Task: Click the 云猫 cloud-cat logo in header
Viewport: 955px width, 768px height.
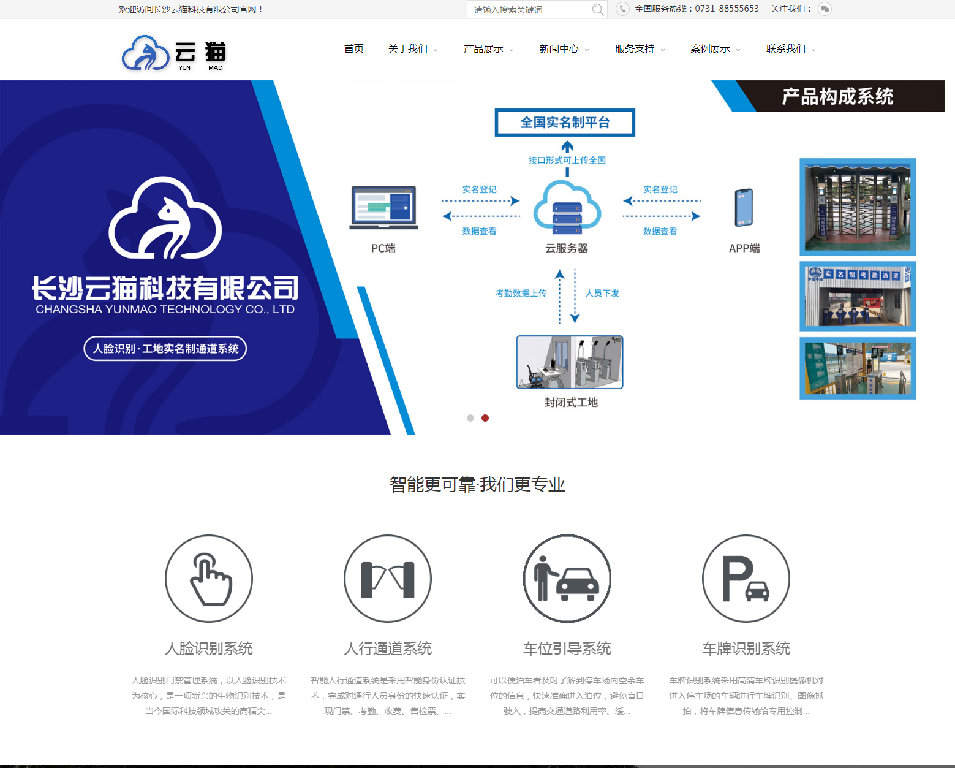Action: 174,52
